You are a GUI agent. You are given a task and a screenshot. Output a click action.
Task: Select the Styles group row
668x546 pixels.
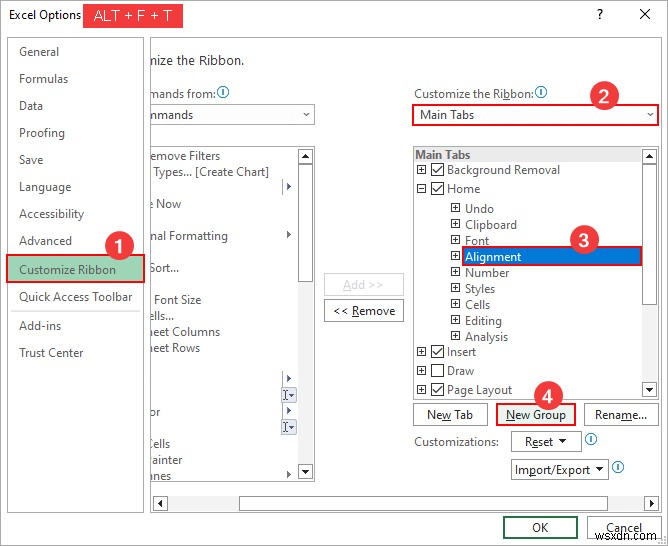[x=480, y=289]
